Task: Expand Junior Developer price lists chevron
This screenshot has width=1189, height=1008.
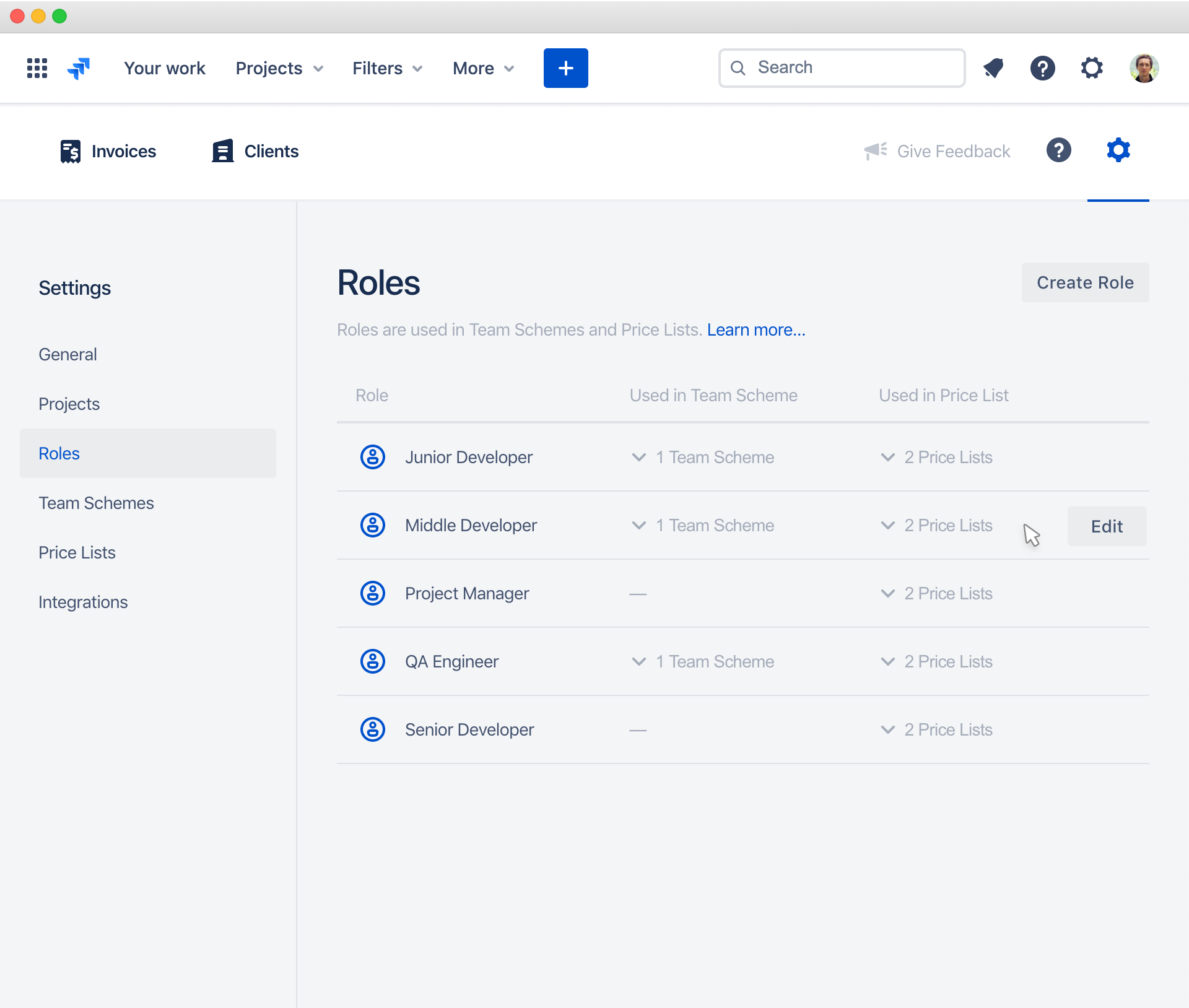Action: tap(888, 458)
